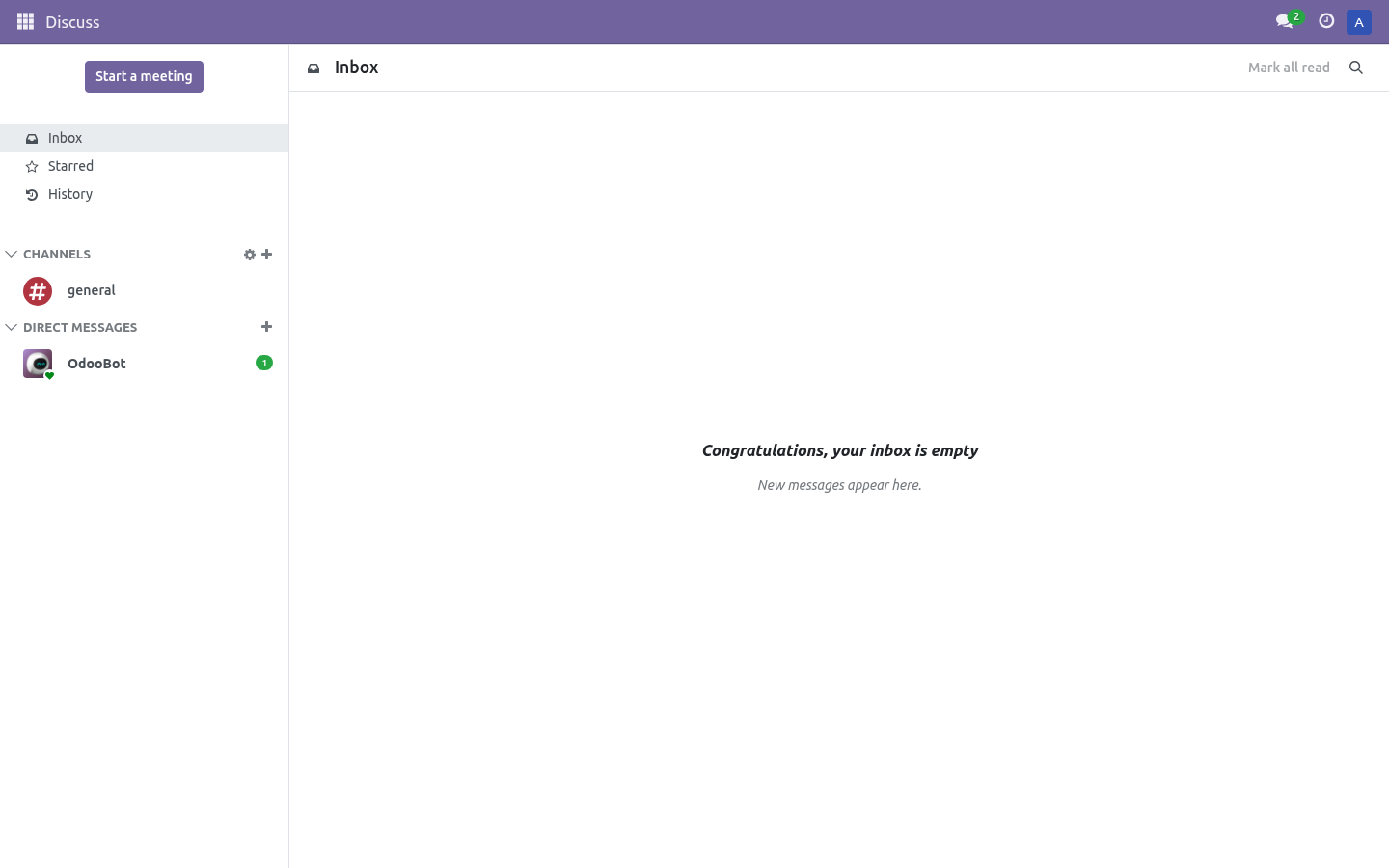Image resolution: width=1389 pixels, height=868 pixels.
Task: Click the OdooBot avatar
Action: (38, 364)
